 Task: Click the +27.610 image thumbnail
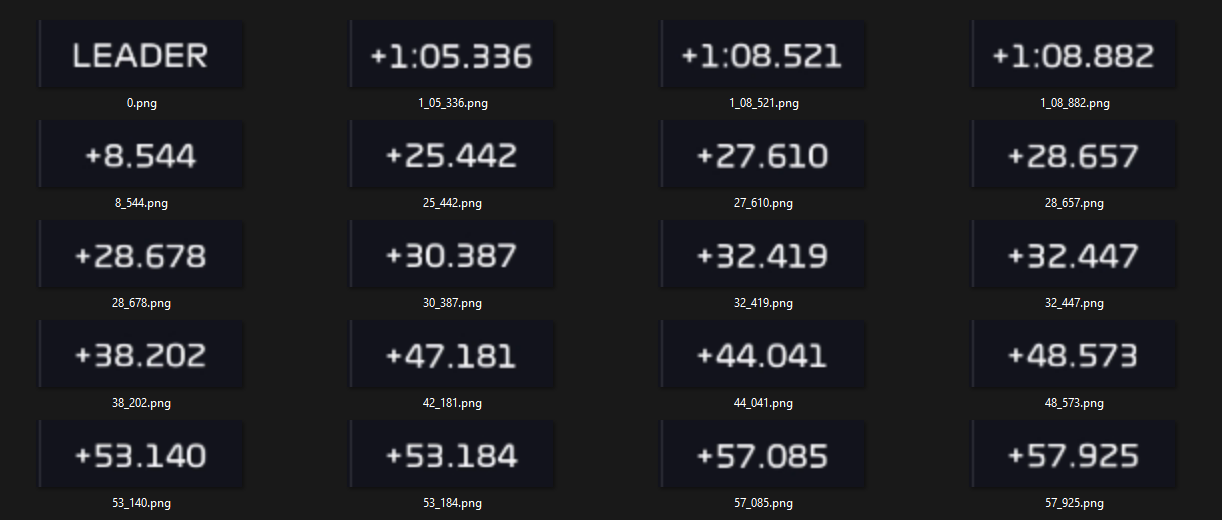(763, 155)
